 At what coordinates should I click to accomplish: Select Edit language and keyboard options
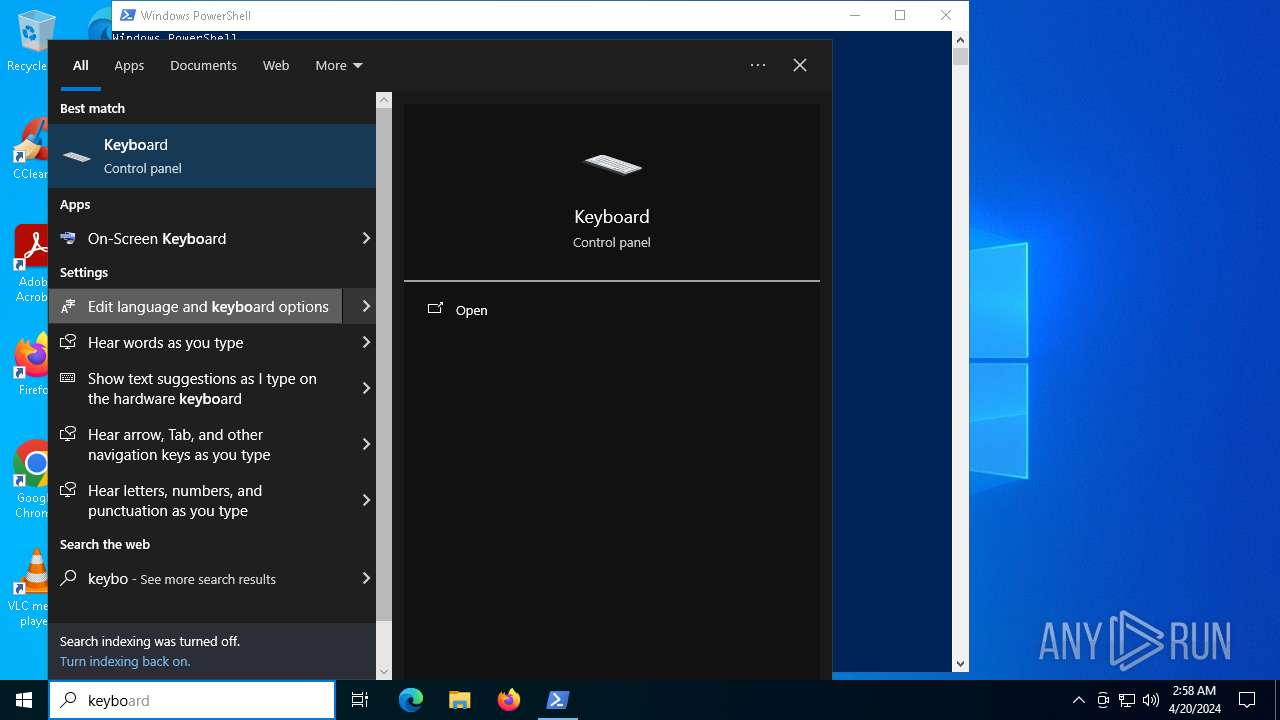(x=195, y=306)
